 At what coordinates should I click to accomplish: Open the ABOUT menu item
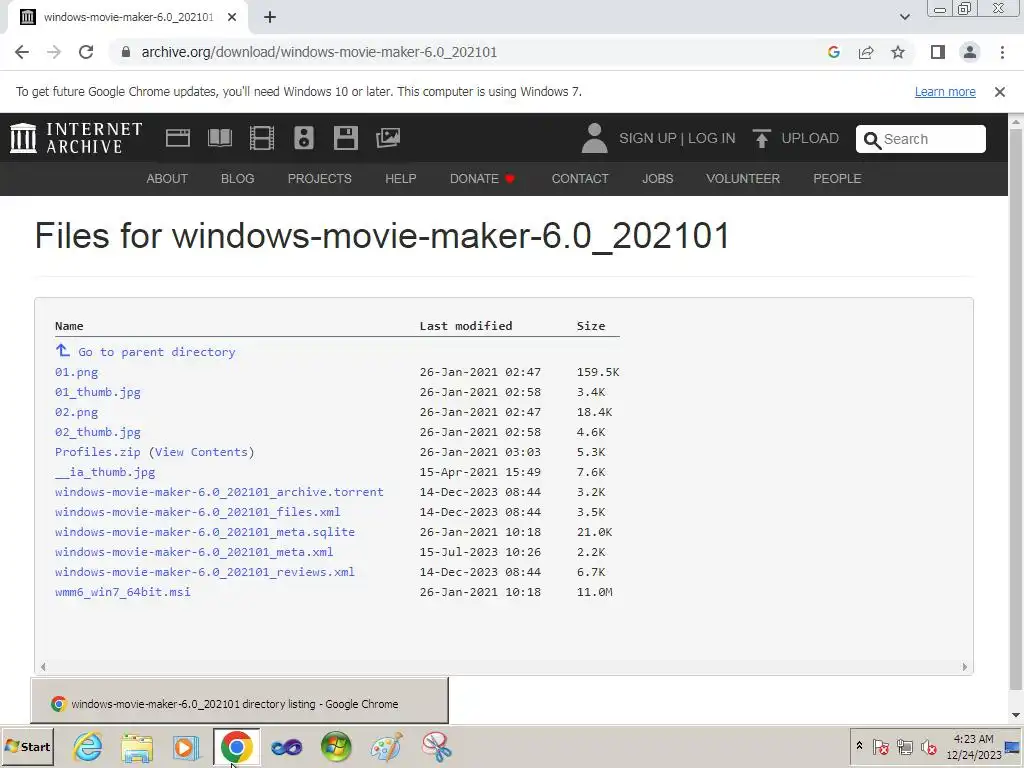pos(167,178)
